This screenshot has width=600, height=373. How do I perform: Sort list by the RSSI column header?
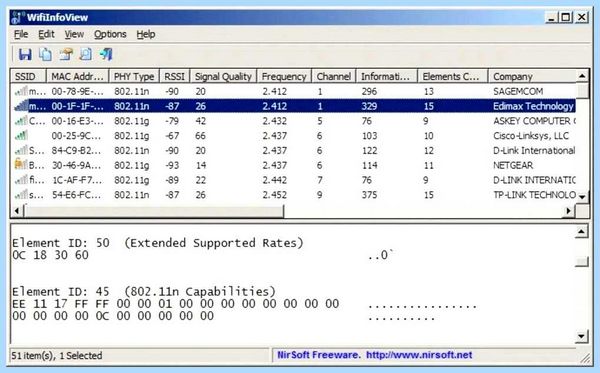(x=175, y=77)
